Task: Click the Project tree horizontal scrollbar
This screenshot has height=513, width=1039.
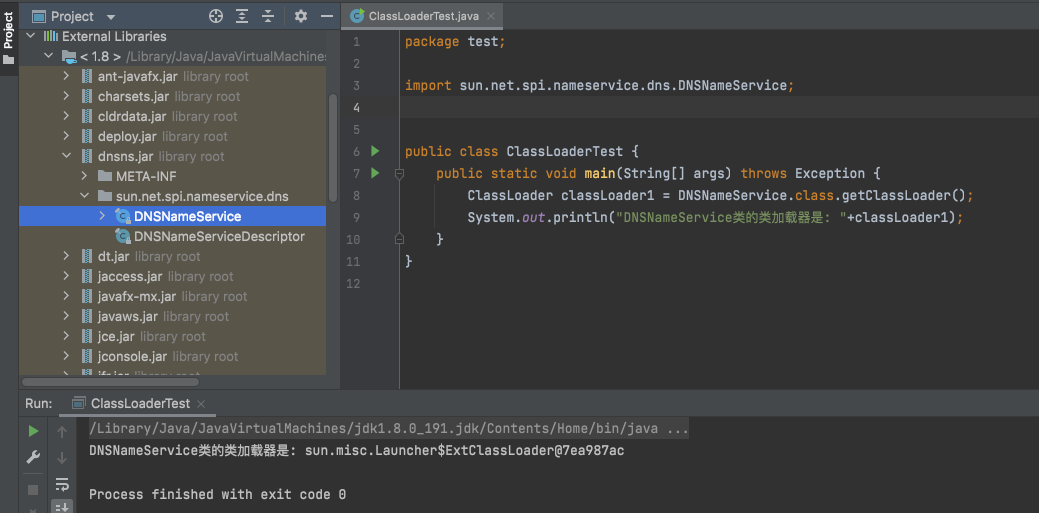Action: pyautogui.click(x=111, y=382)
